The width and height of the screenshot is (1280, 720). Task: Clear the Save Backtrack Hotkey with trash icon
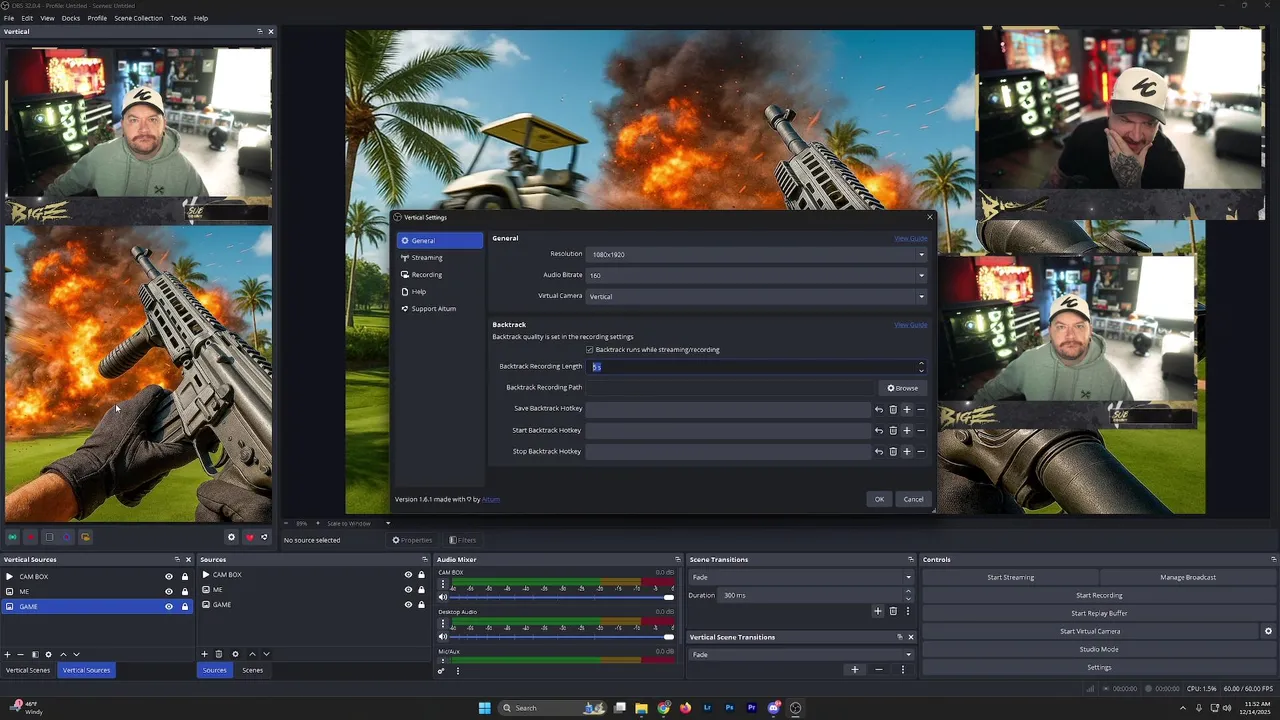pyautogui.click(x=893, y=409)
